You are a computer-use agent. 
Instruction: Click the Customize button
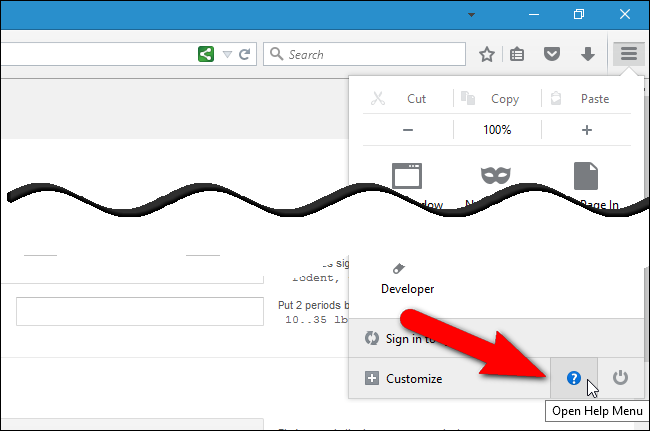coord(449,378)
